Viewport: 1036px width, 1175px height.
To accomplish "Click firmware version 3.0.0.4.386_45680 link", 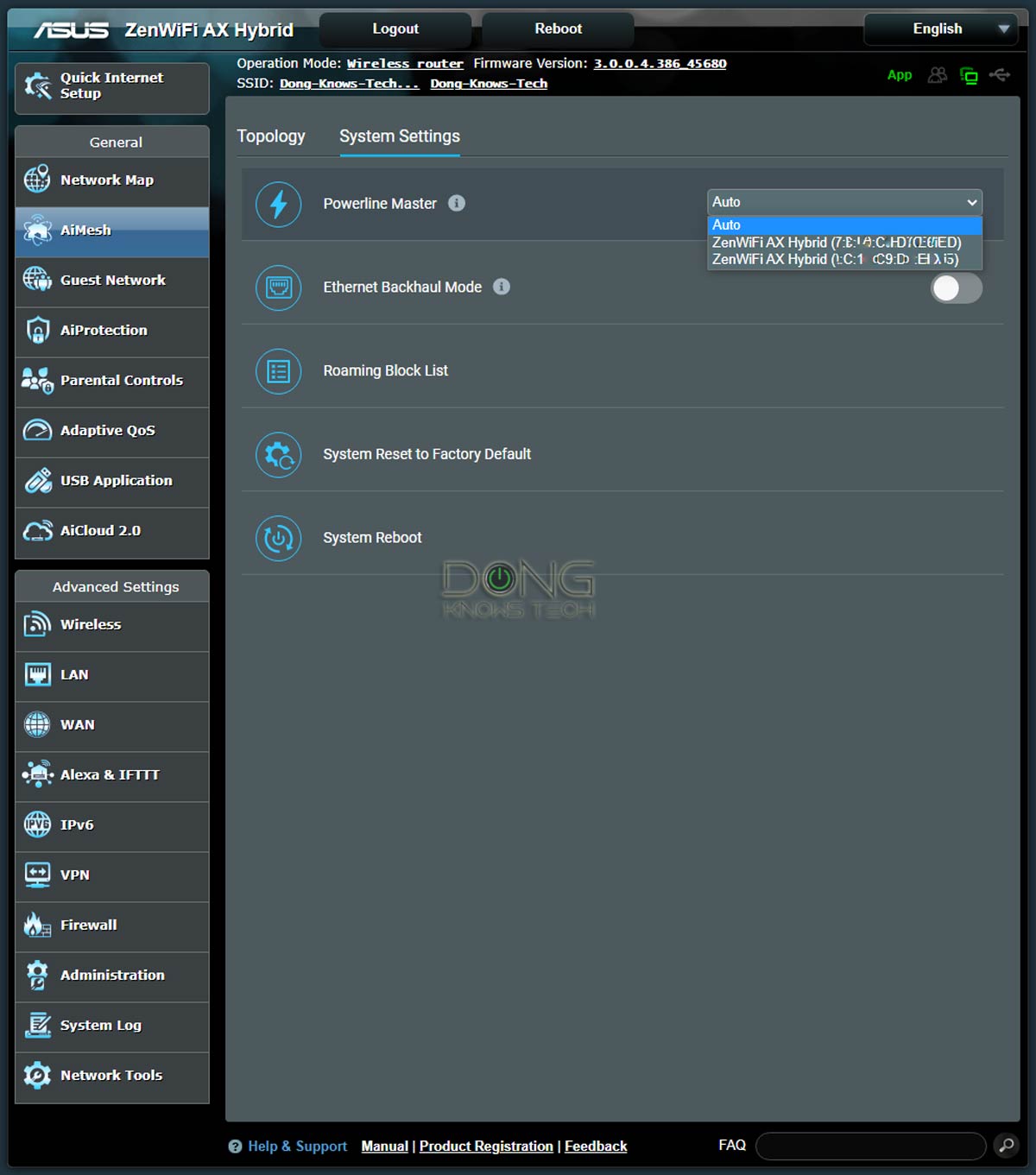I will tap(660, 64).
